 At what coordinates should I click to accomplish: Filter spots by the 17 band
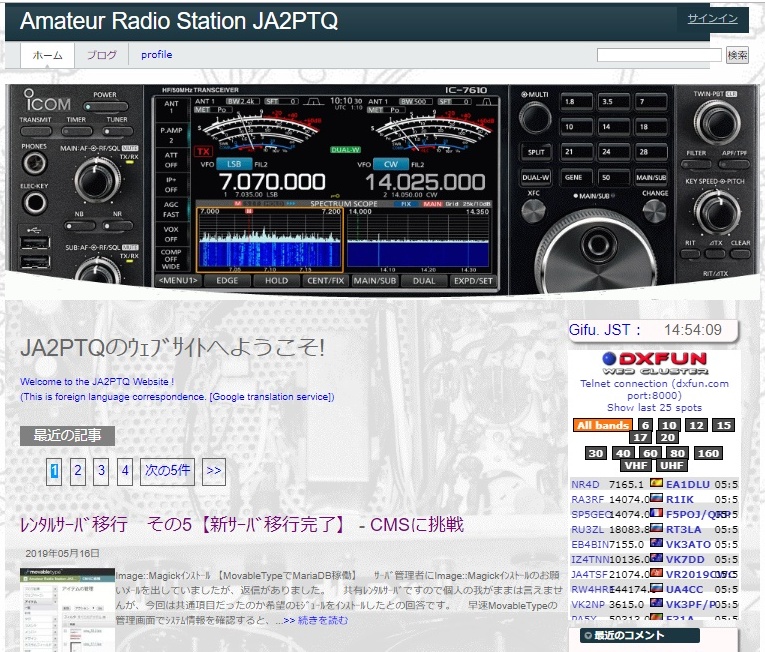pos(640,437)
